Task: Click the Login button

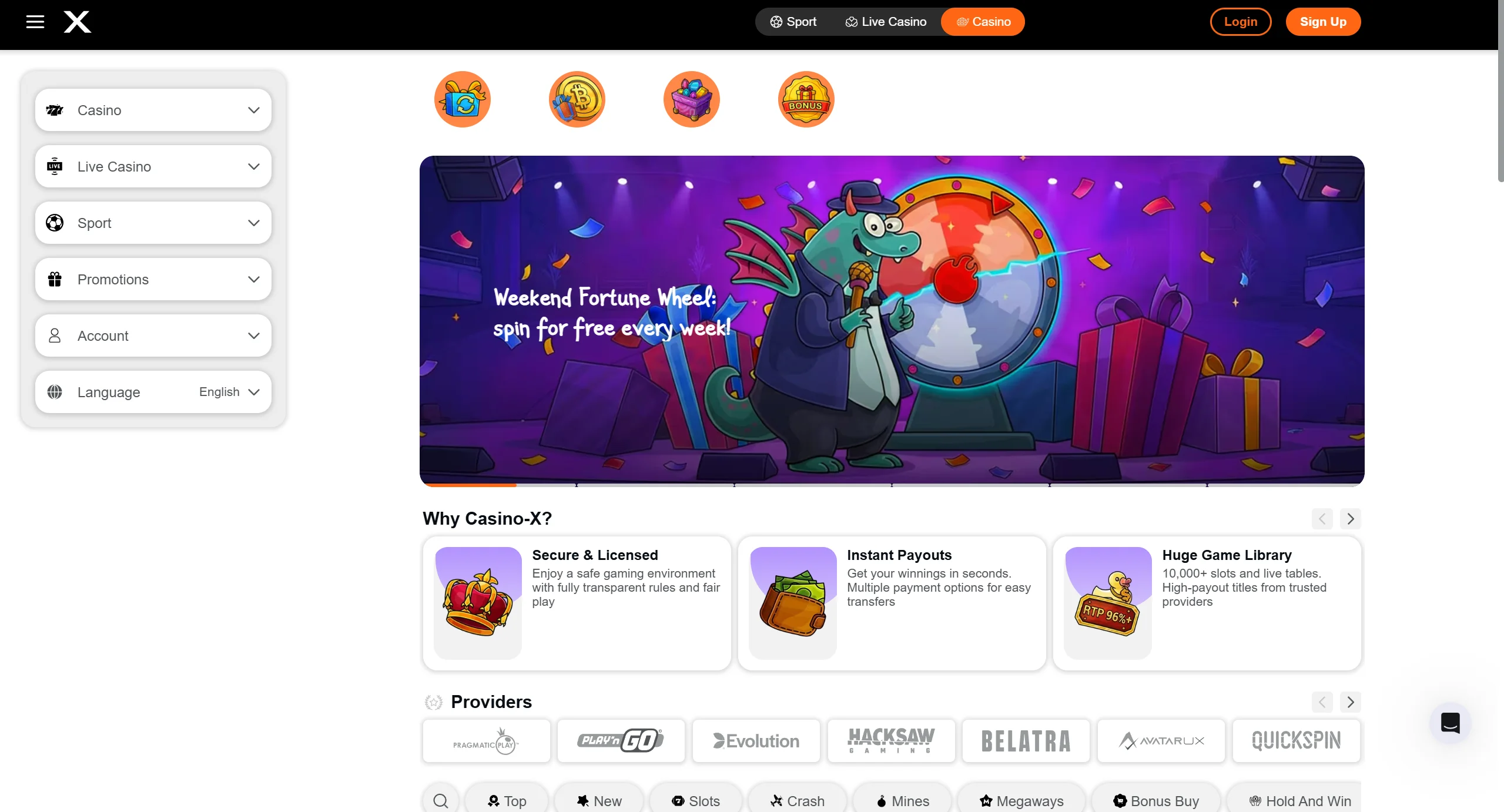Action: click(1241, 22)
